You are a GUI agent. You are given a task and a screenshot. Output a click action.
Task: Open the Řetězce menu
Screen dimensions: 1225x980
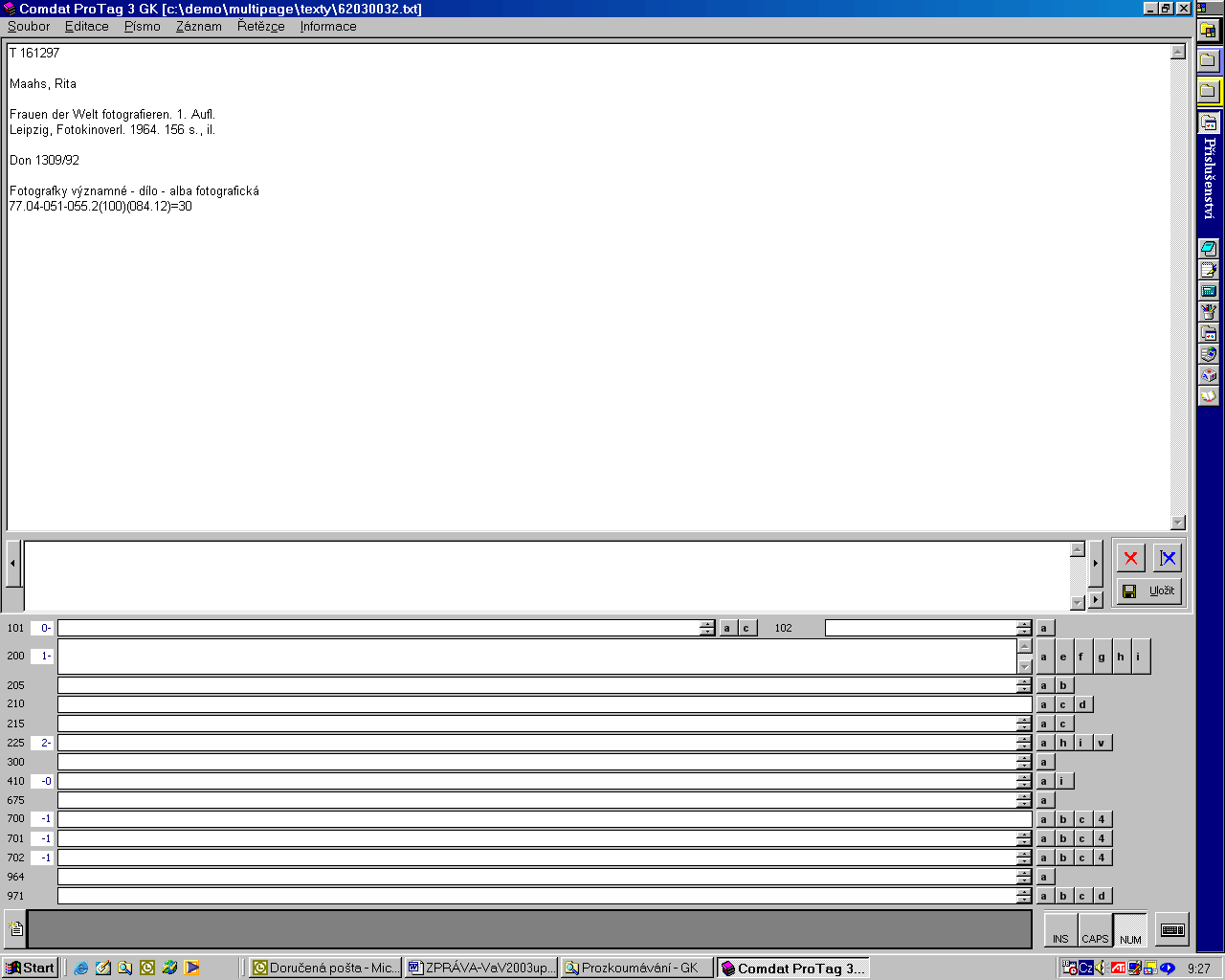[x=260, y=26]
